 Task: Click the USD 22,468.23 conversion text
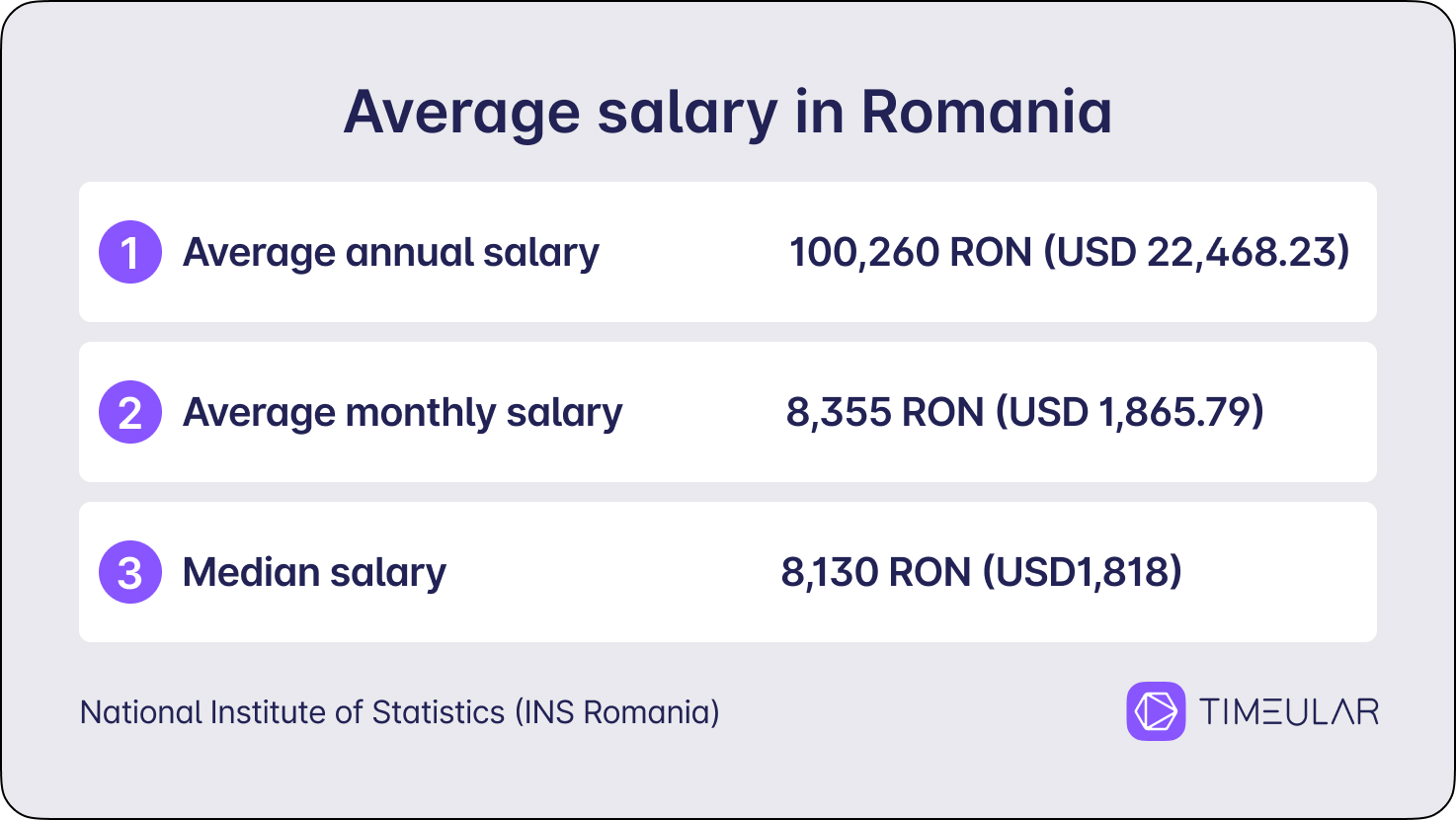click(1197, 253)
